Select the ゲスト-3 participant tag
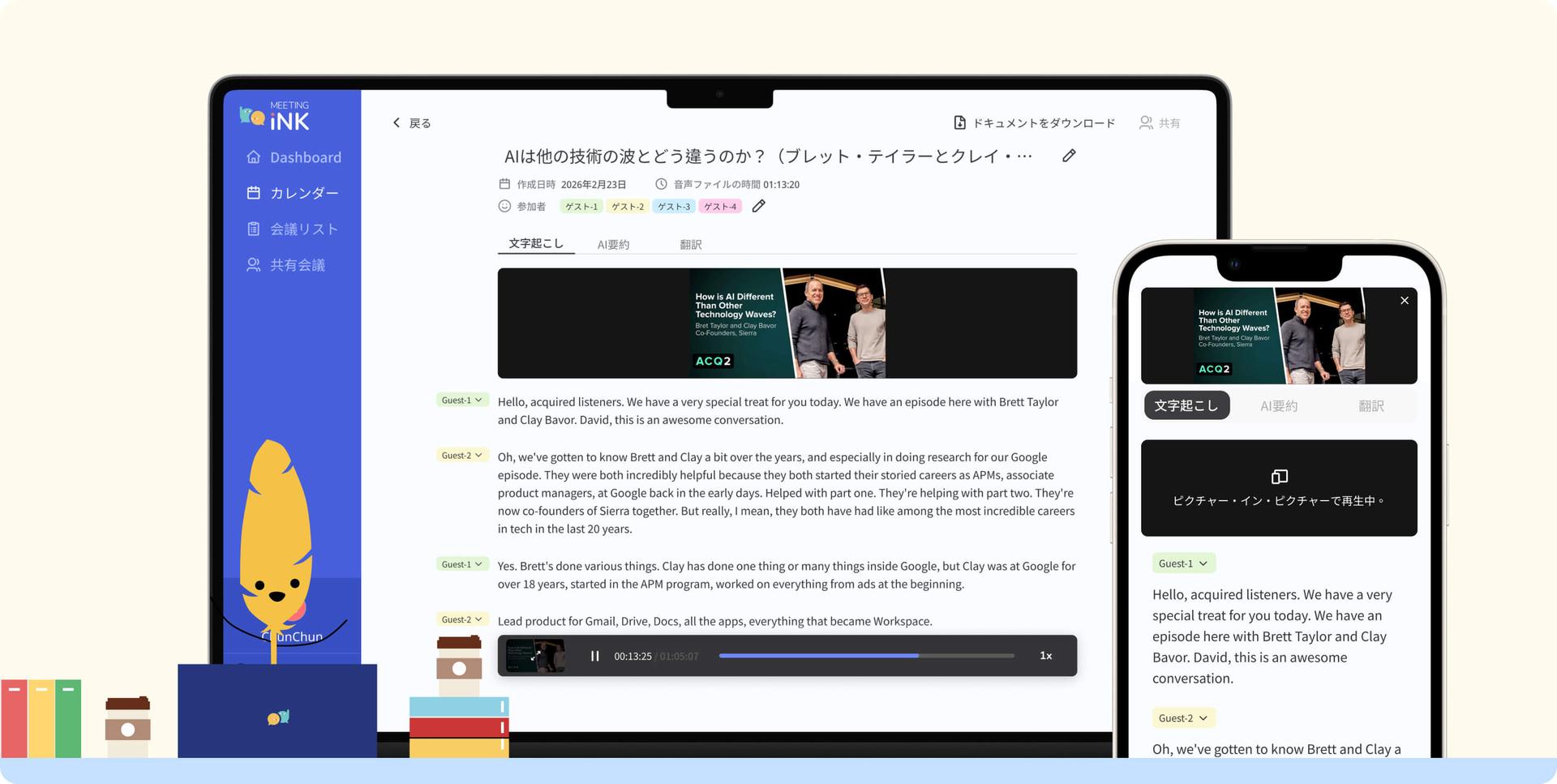This screenshot has height=784, width=1557. point(673,207)
